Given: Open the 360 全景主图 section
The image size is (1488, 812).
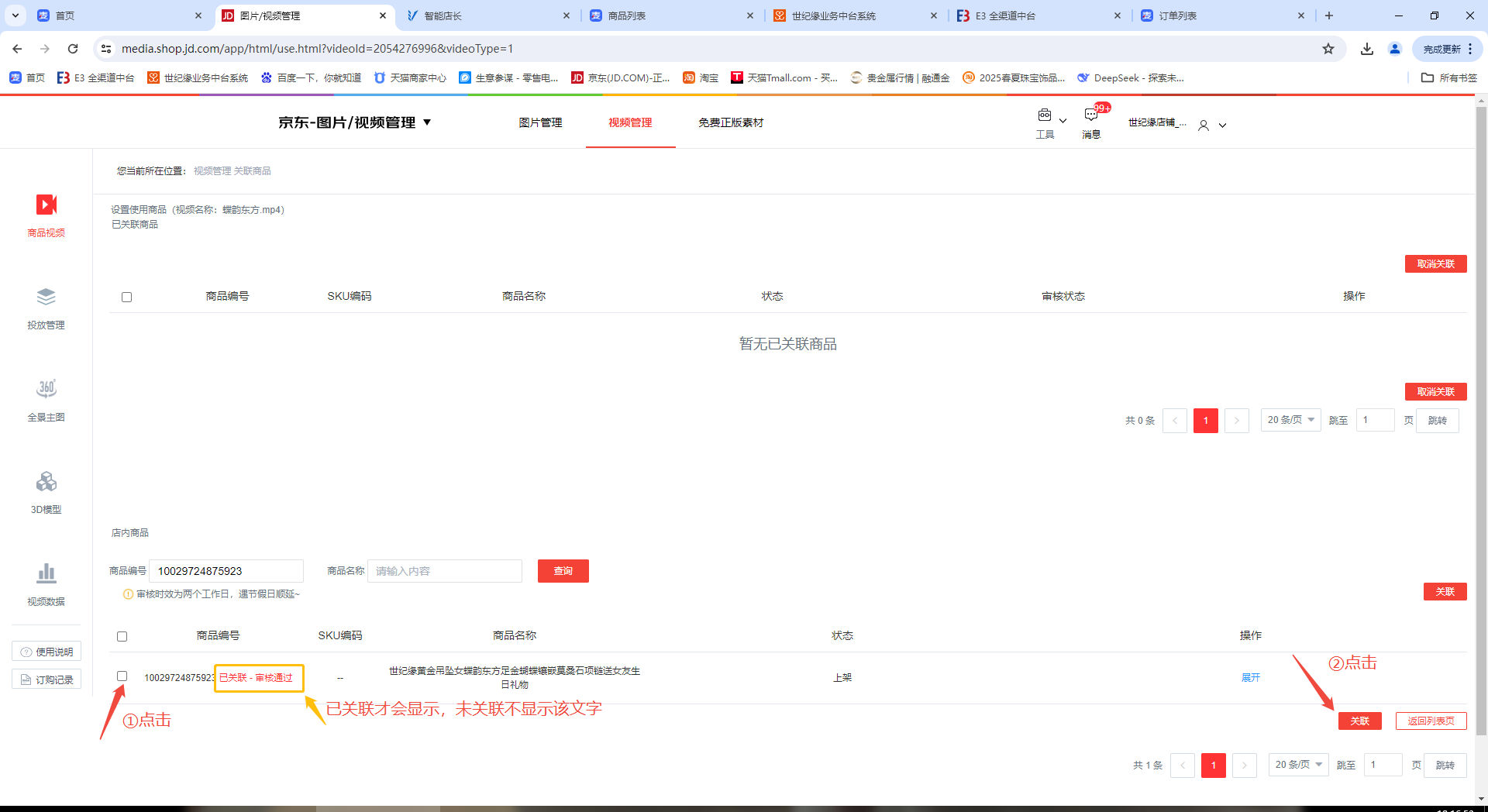Looking at the screenshot, I should coord(46,389).
